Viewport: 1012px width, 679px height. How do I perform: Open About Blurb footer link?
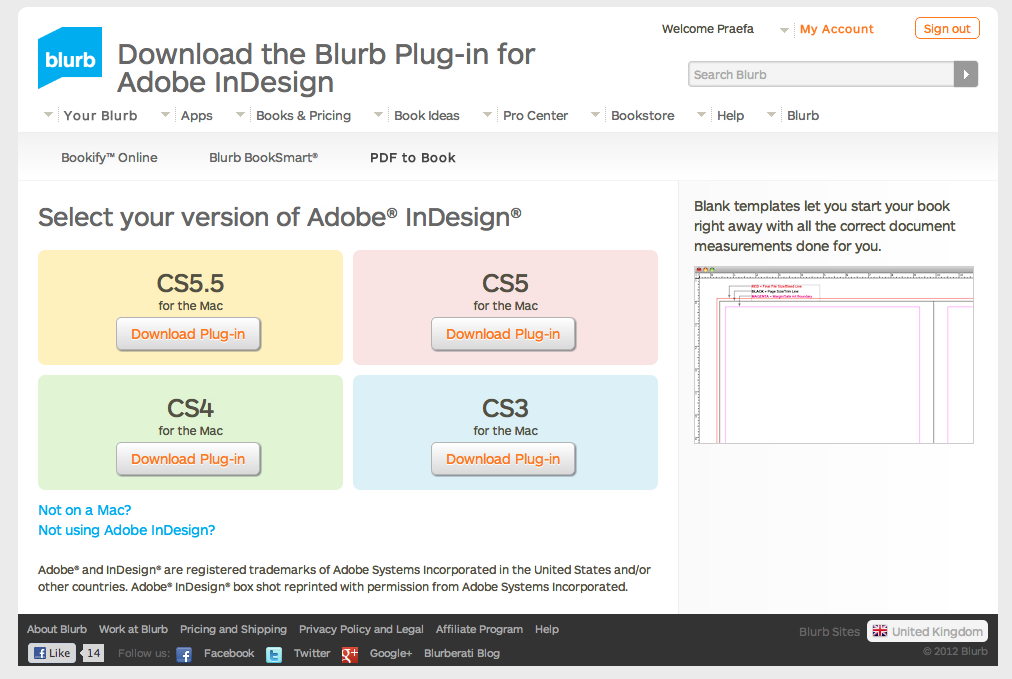pos(57,629)
